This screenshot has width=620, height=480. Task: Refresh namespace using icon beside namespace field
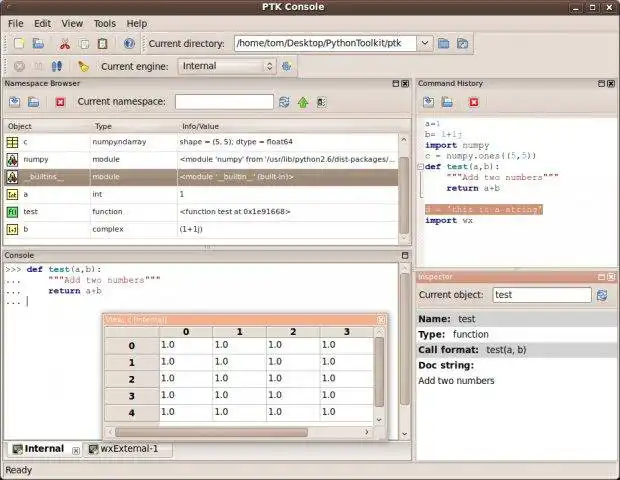[285, 102]
